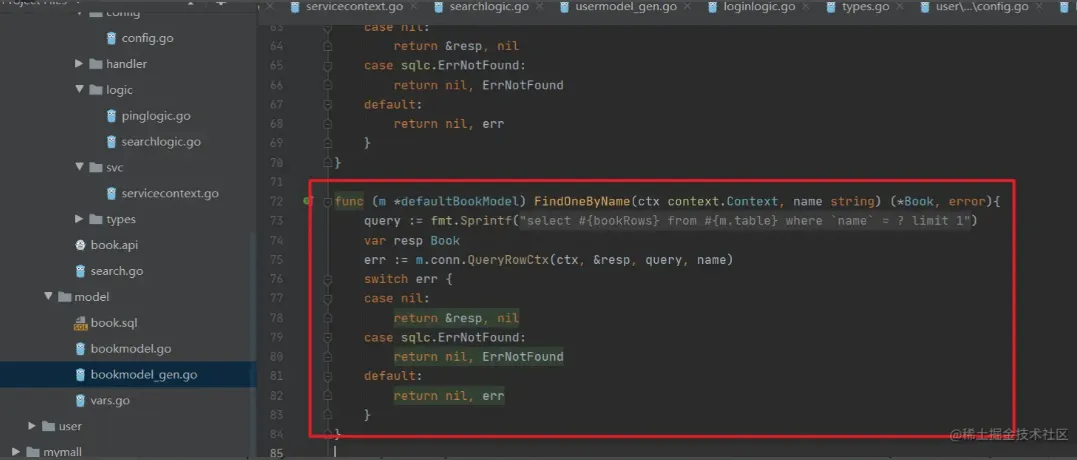Image resolution: width=1077 pixels, height=460 pixels.
Task: Click 'return nil, ErrNotFound' on line 80
Action: point(478,356)
